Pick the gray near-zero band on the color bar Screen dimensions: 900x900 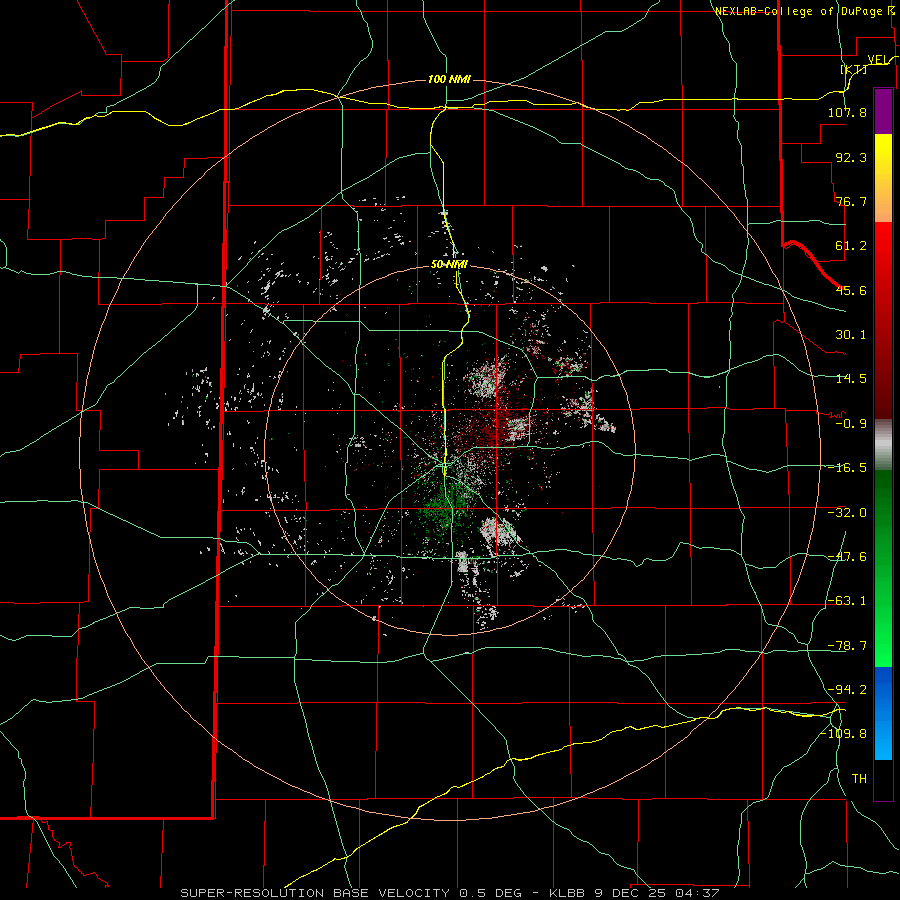(883, 445)
